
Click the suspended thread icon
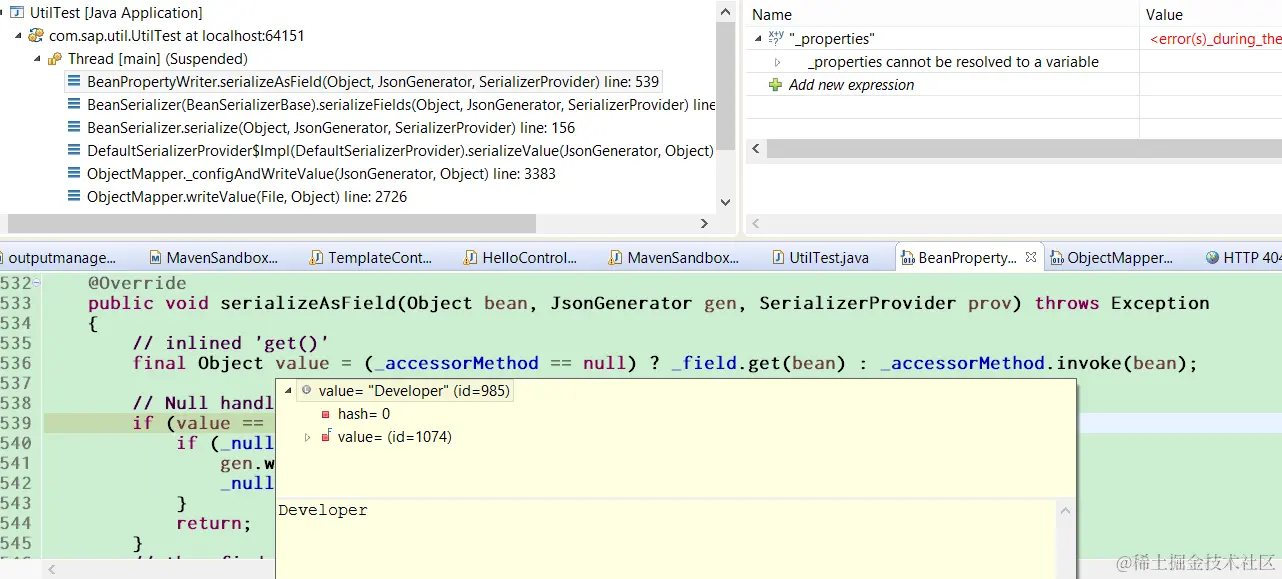55,59
